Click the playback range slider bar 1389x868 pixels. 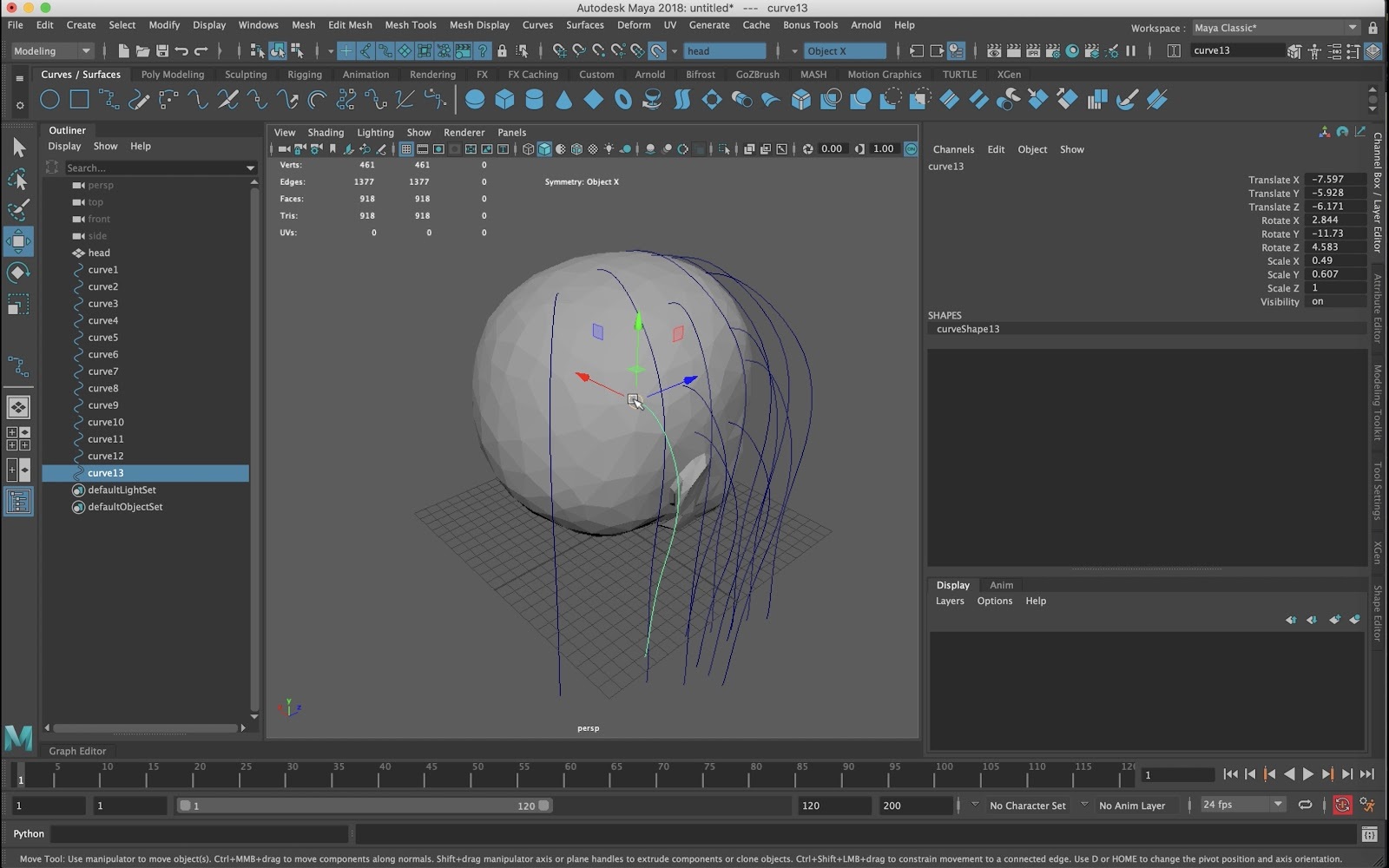click(x=365, y=806)
